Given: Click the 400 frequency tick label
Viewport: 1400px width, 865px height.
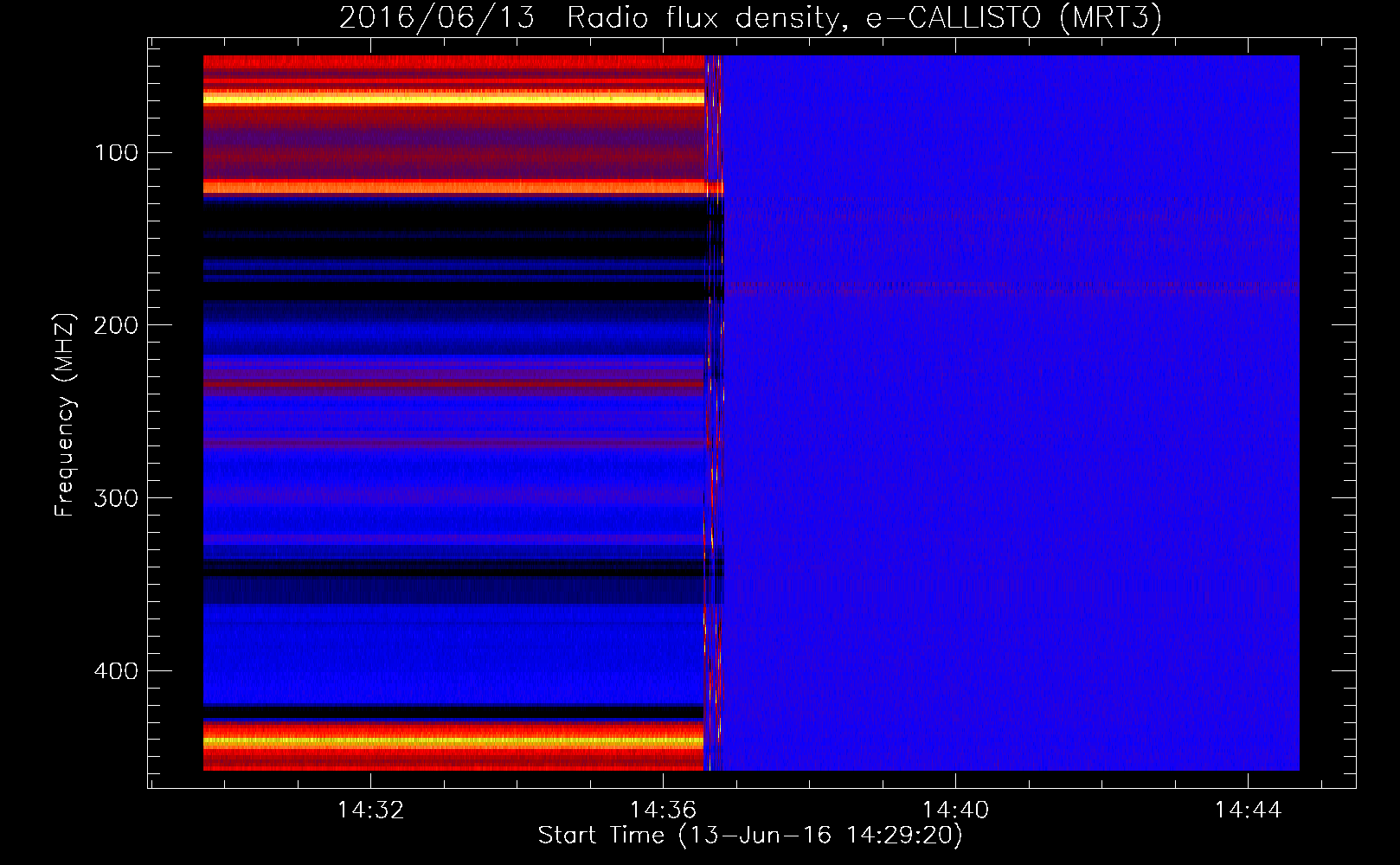Looking at the screenshot, I should pos(117,671).
